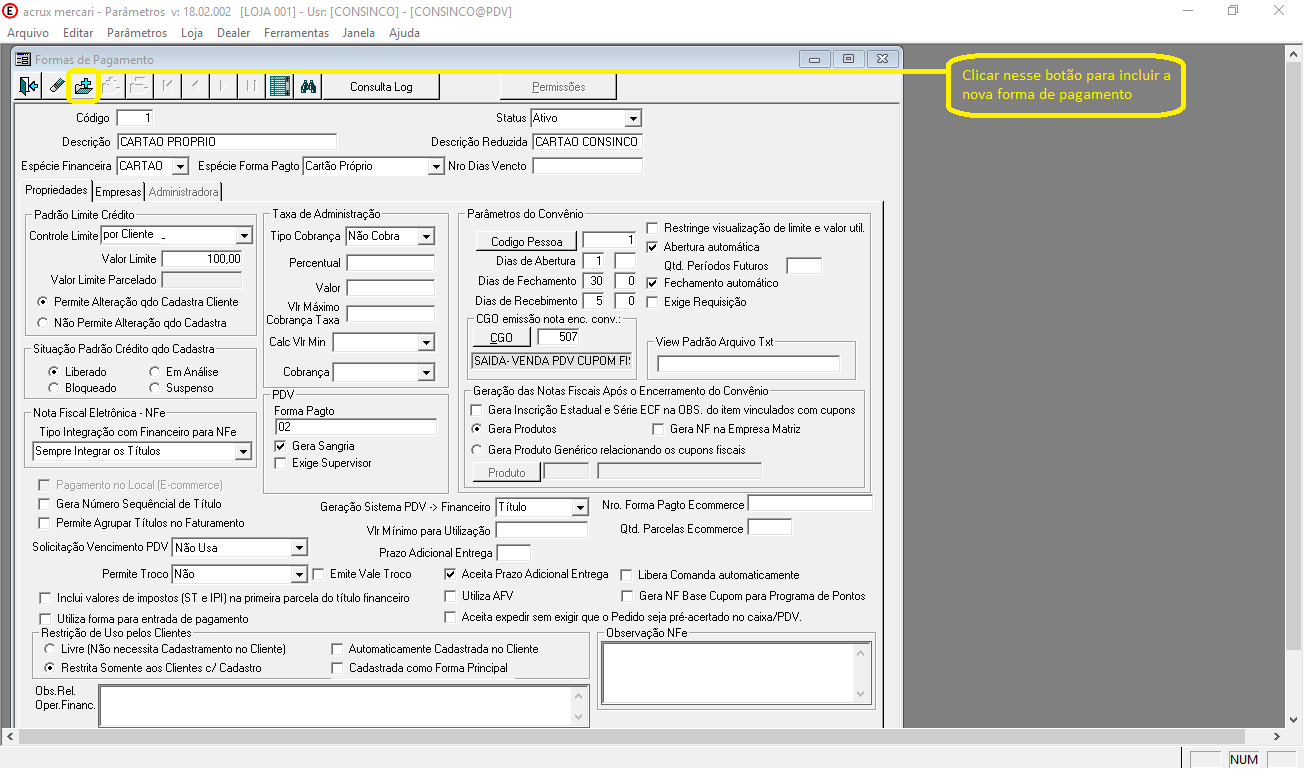Open Controle Limite dropdown

tap(244, 236)
